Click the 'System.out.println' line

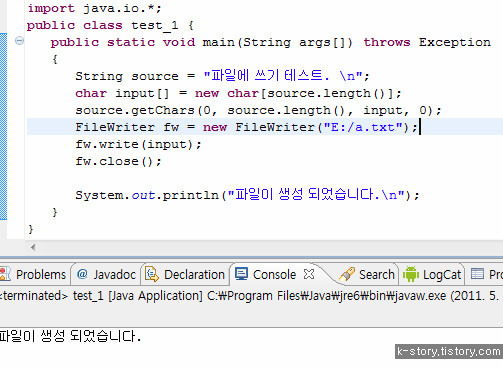point(247,195)
